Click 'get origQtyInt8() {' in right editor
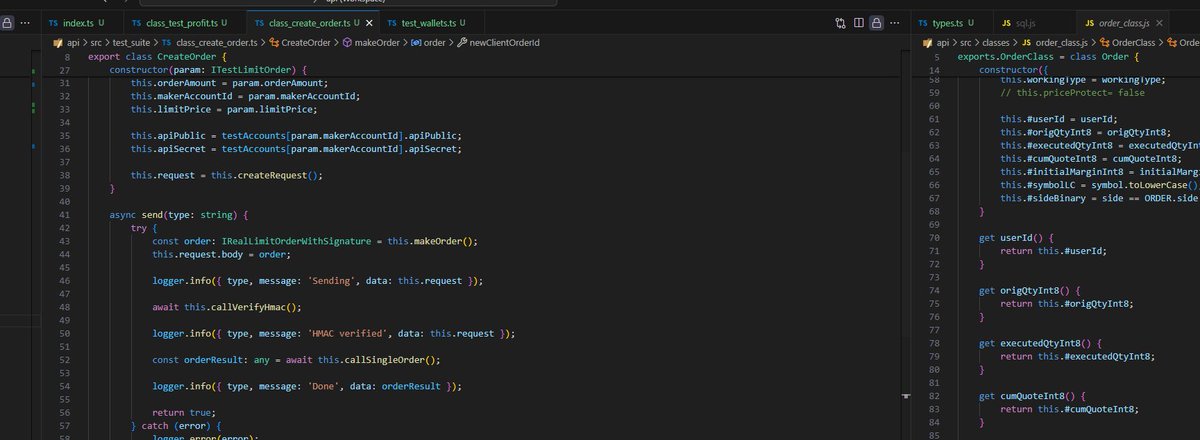Image resolution: width=1200 pixels, height=440 pixels. 1032,290
